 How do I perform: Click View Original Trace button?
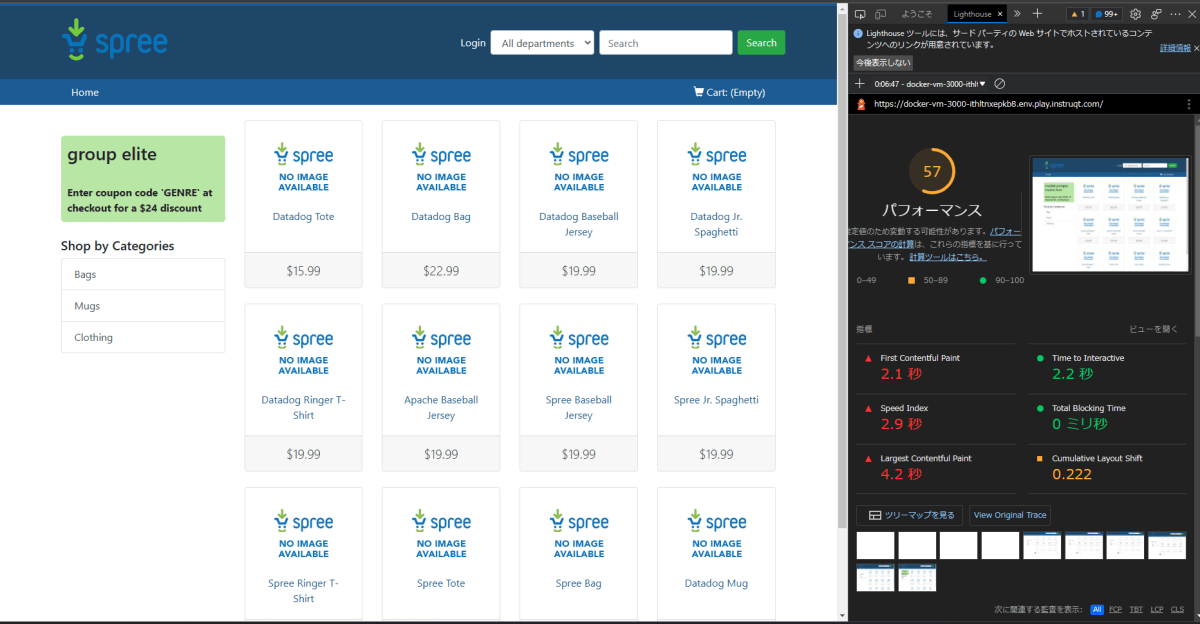click(1010, 515)
